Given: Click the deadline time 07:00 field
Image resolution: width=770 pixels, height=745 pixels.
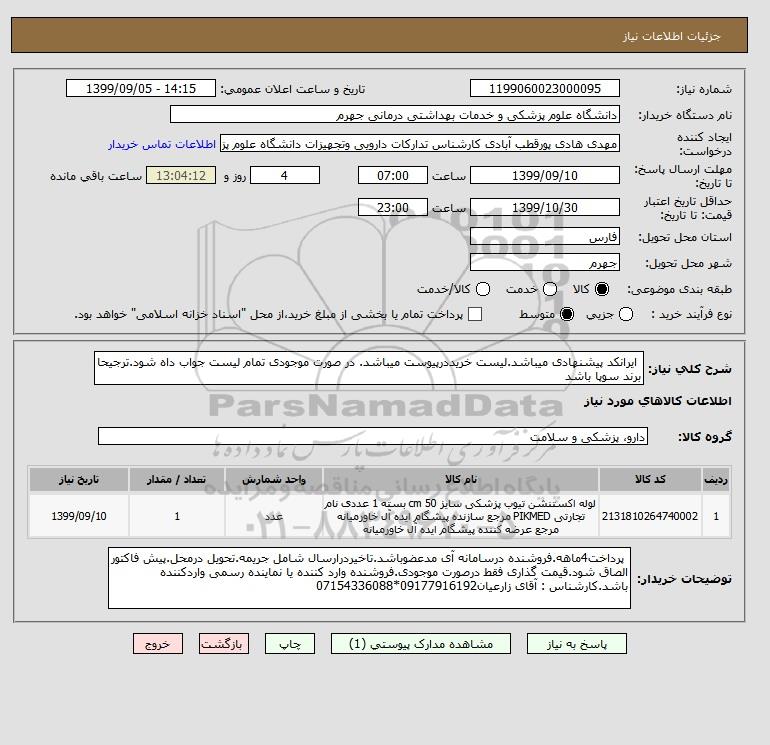Looking at the screenshot, I should pos(393,175).
